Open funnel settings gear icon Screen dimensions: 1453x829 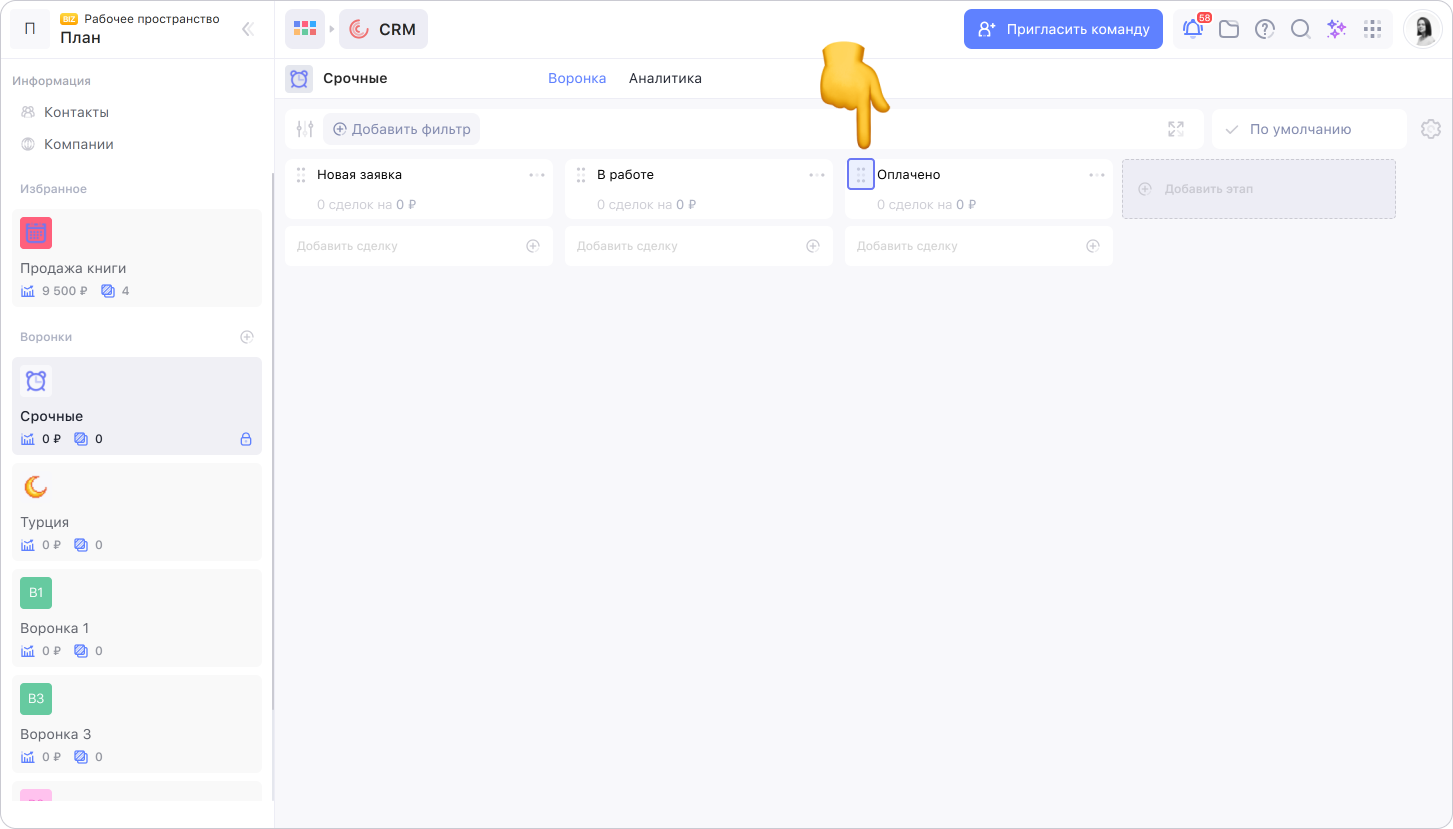click(x=1431, y=129)
